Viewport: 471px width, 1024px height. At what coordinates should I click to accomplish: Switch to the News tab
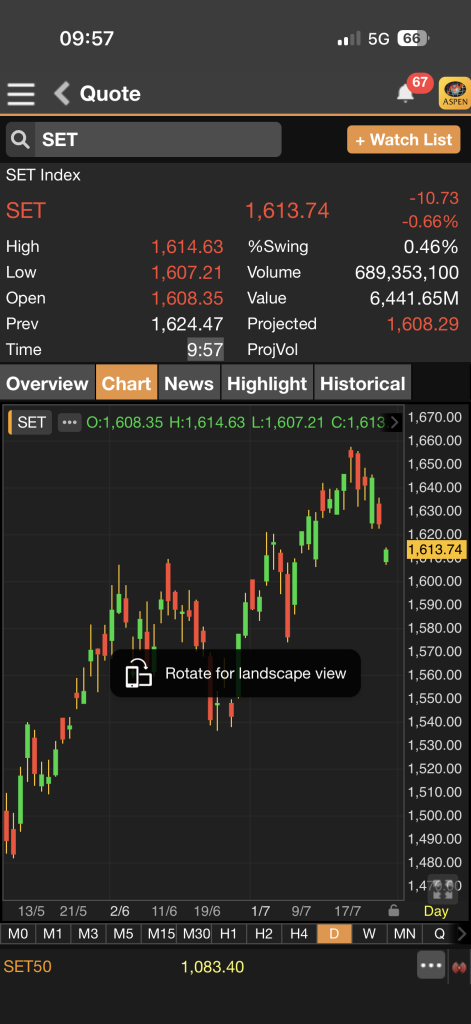[189, 383]
